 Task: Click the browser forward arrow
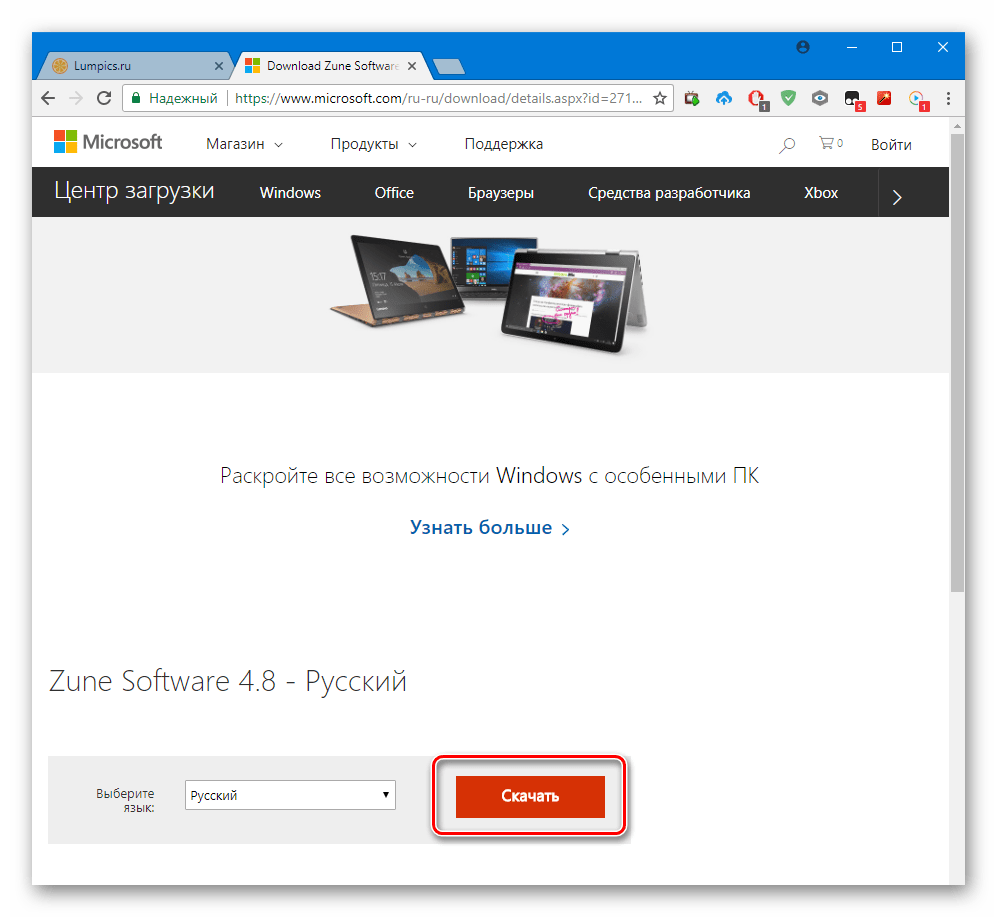click(x=76, y=99)
